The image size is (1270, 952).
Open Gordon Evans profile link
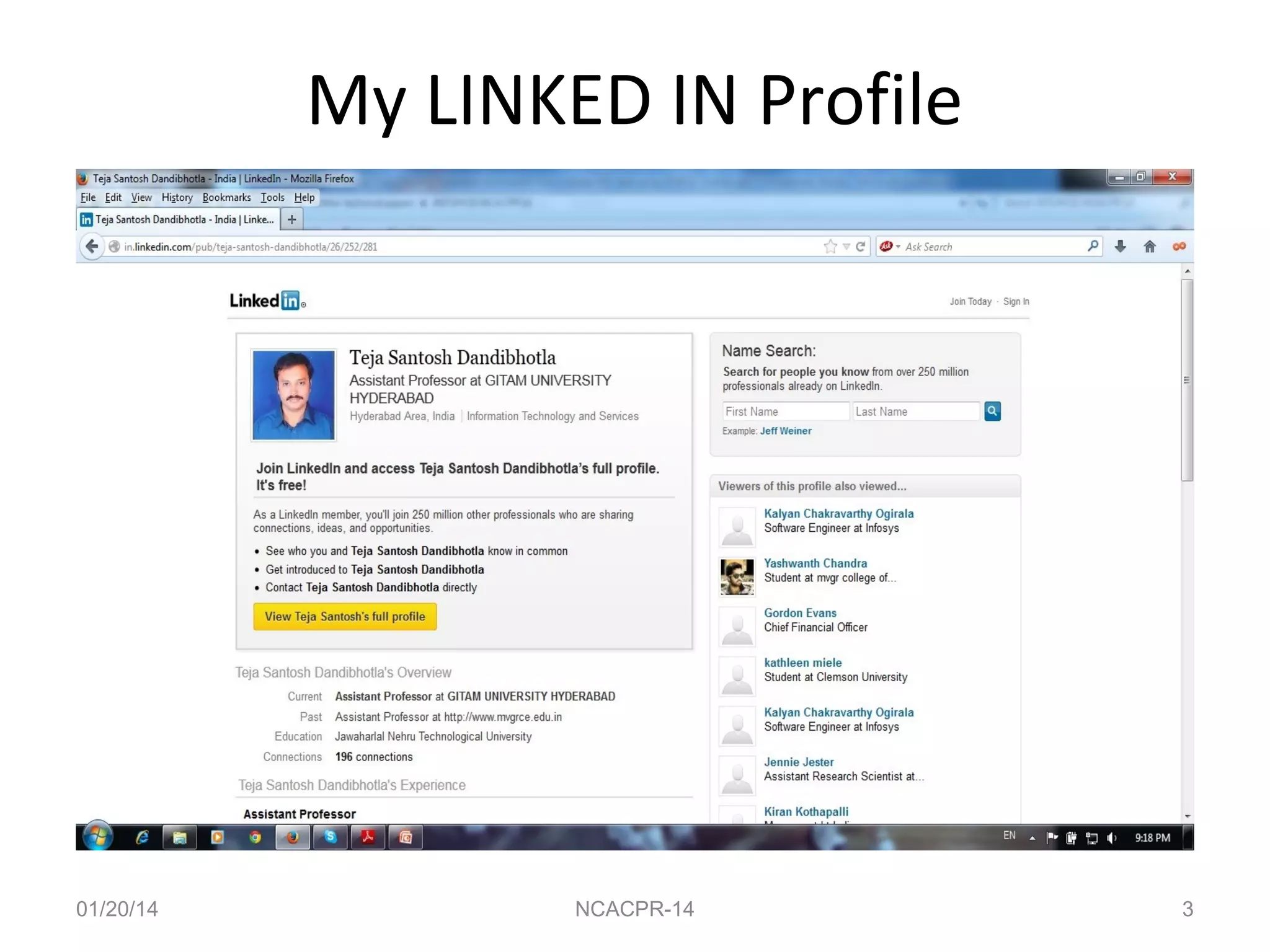800,612
